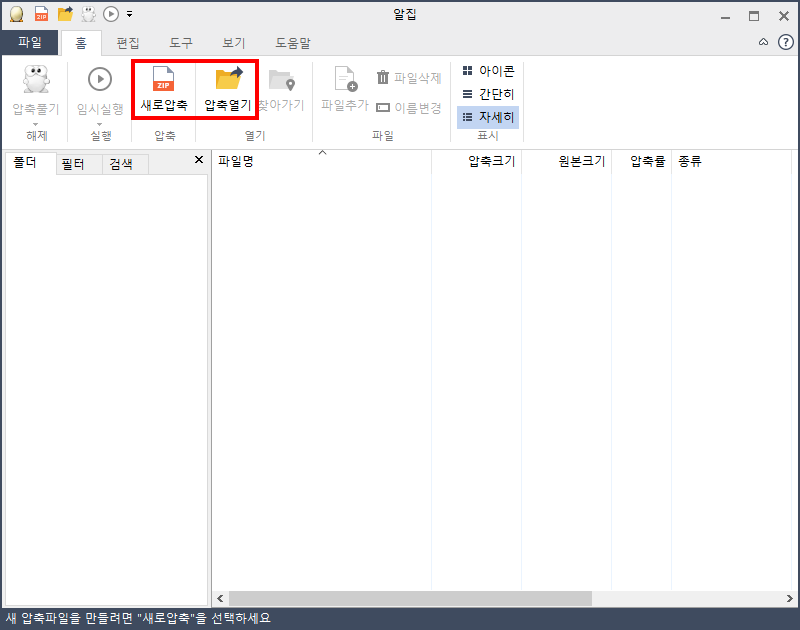Expand the 임시실행 dropdown arrow
The image size is (800, 630).
click(99, 124)
